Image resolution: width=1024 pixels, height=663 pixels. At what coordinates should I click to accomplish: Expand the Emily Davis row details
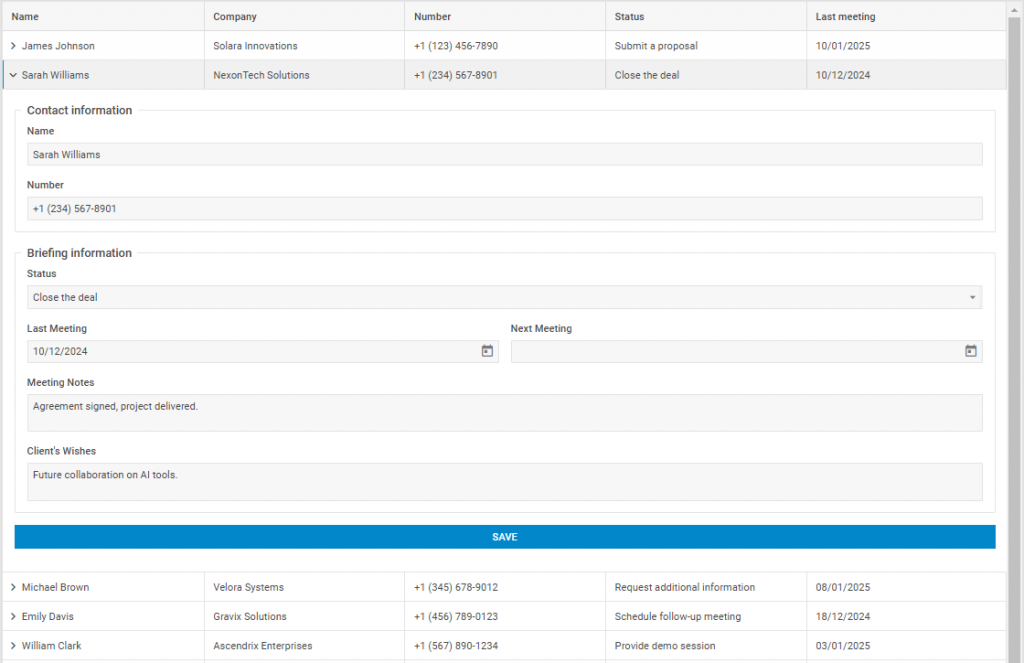pyautogui.click(x=13, y=617)
